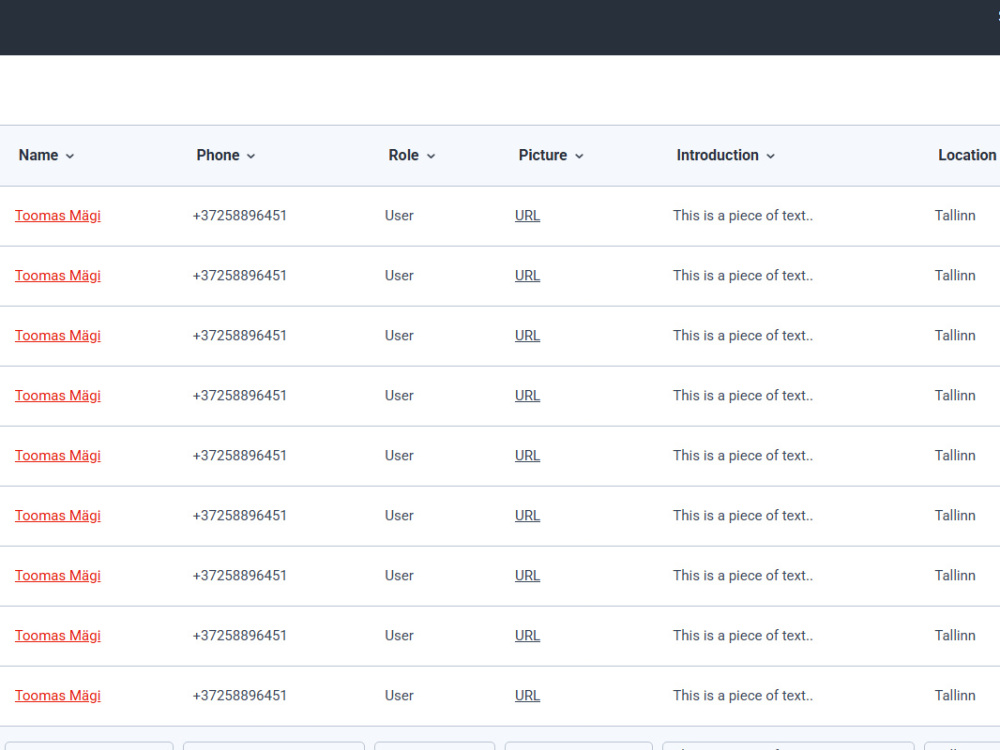The image size is (1000, 750).
Task: Select Tallinn location in fourth row
Action: click(x=955, y=395)
